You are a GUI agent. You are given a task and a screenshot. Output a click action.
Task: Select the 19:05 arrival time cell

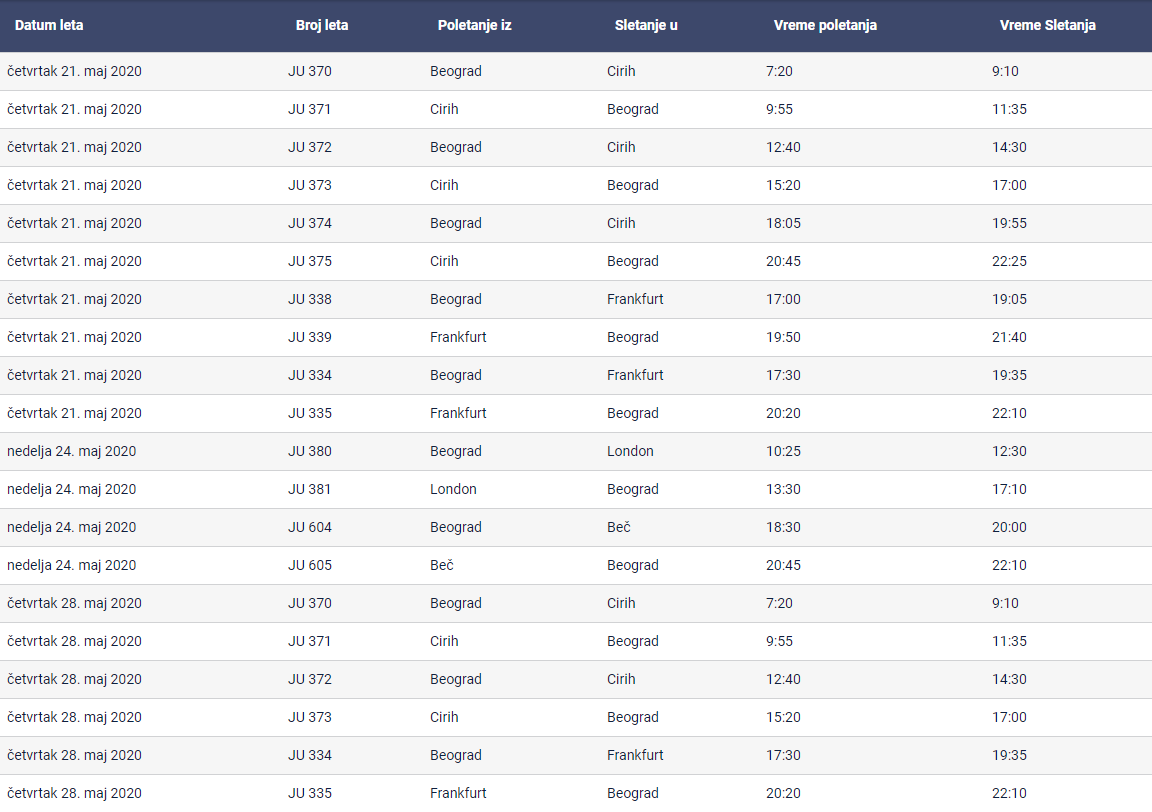click(1009, 299)
